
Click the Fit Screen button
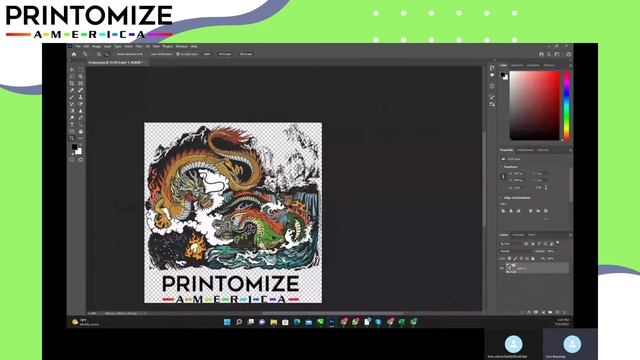tap(225, 54)
